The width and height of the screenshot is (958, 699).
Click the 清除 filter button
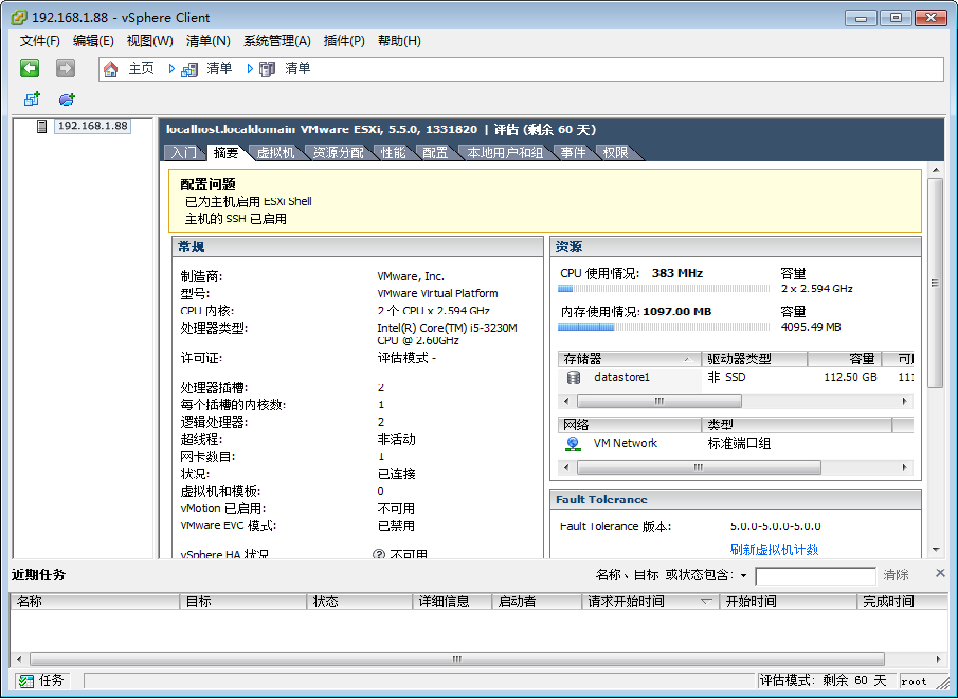click(896, 575)
